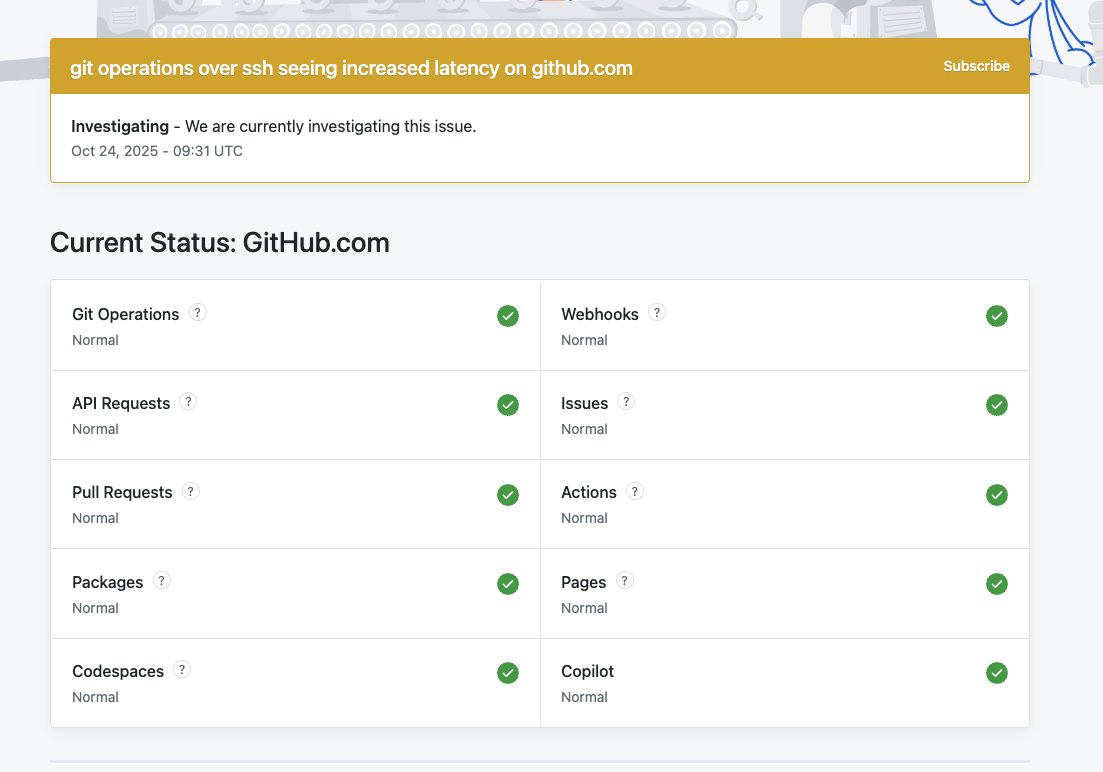Click the Actions green check icon
This screenshot has height=772, width=1103.
[997, 495]
